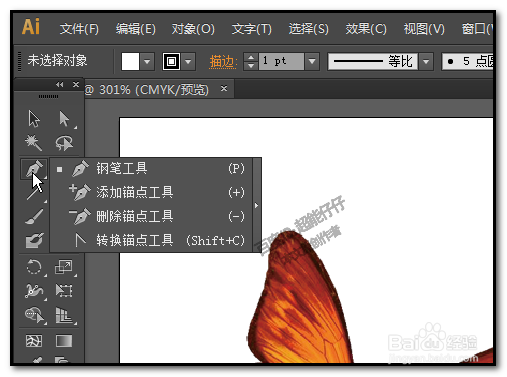This screenshot has height=377, width=507.
Task: Open the 等比 variable width profile dropdown
Action: [426, 61]
